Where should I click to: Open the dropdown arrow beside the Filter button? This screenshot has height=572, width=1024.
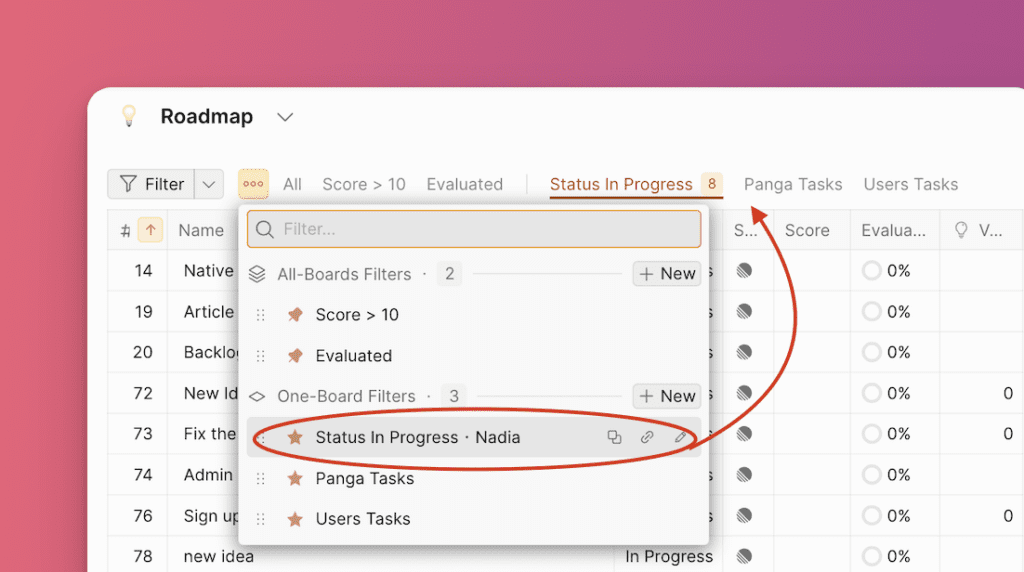209,184
